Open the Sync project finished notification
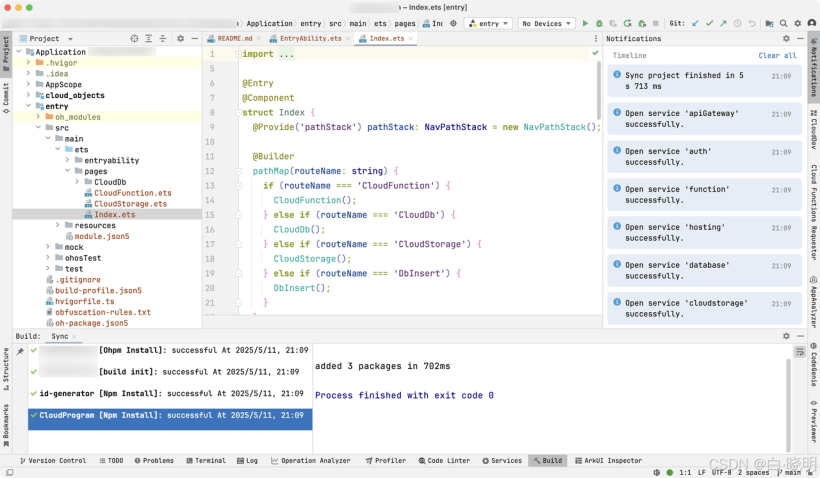This screenshot has height=478, width=820. (704, 81)
